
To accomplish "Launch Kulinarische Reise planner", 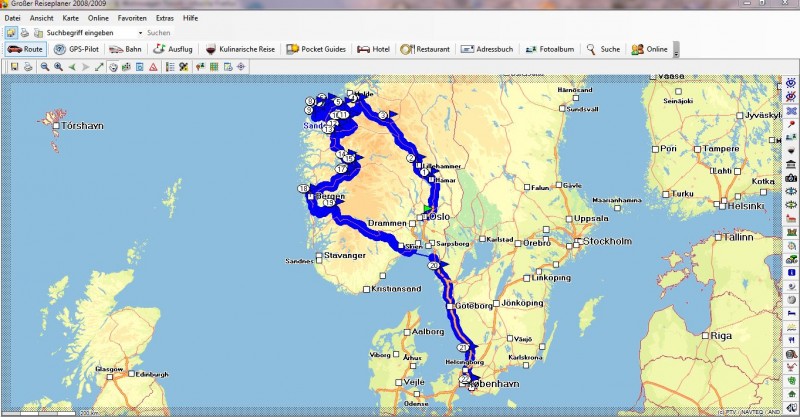I will point(241,49).
